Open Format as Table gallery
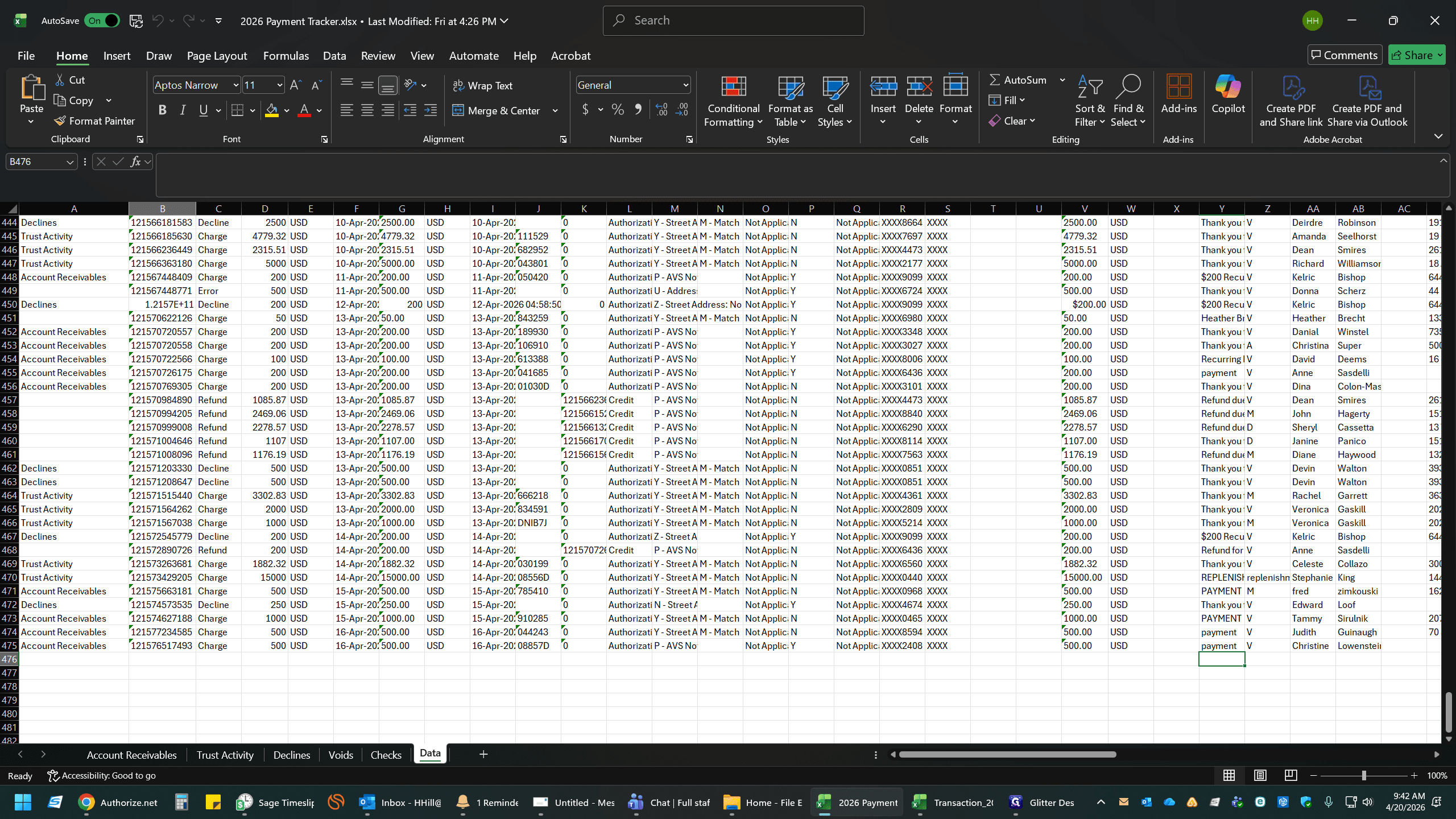 (x=791, y=101)
